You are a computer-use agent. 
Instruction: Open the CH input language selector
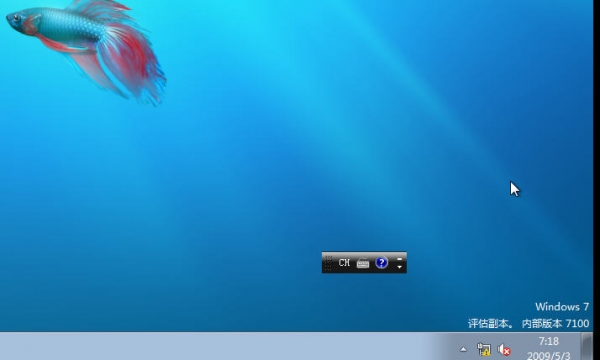pyautogui.click(x=344, y=263)
